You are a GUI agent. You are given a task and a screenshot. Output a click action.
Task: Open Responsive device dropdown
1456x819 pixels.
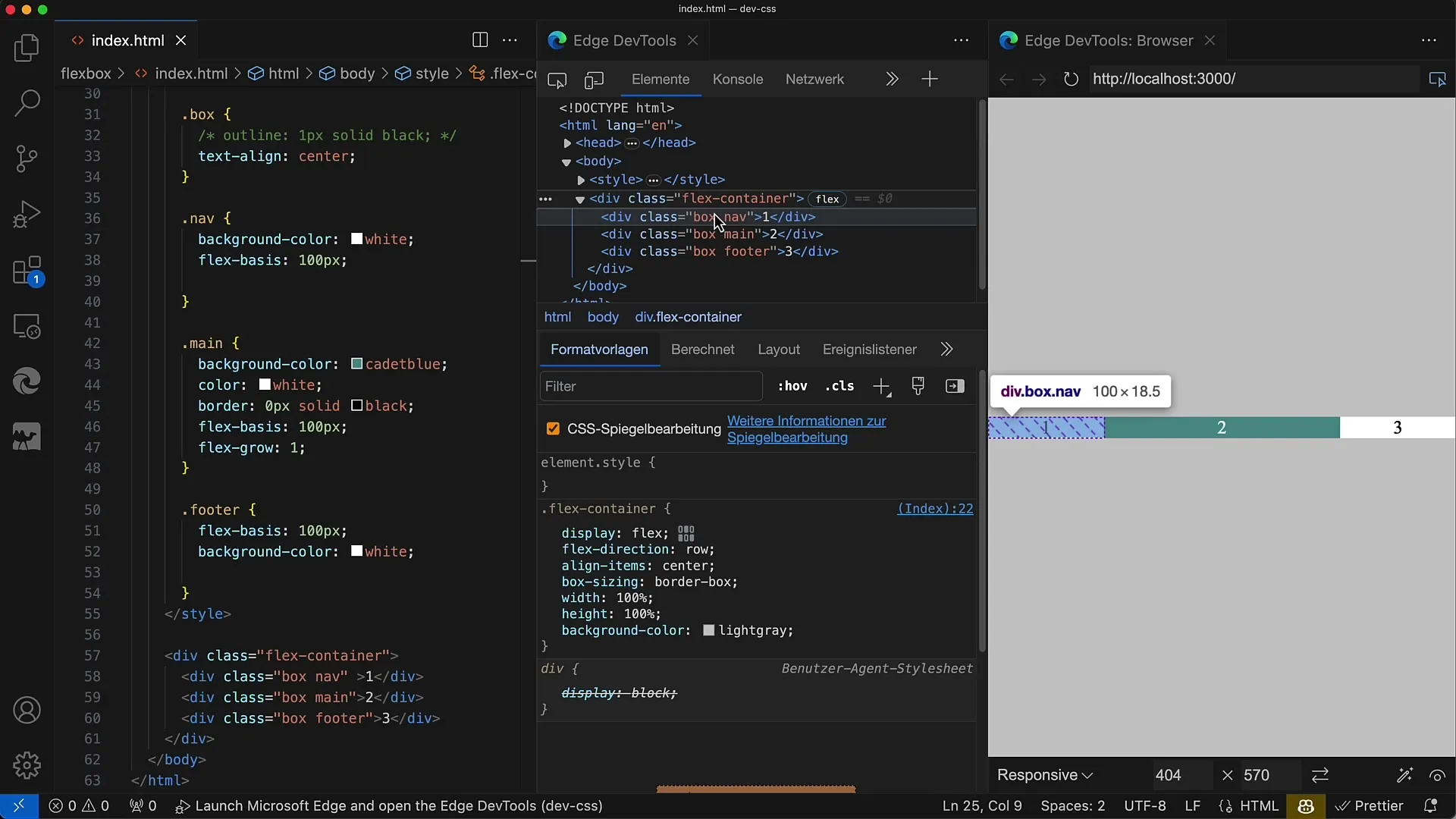click(x=1044, y=775)
